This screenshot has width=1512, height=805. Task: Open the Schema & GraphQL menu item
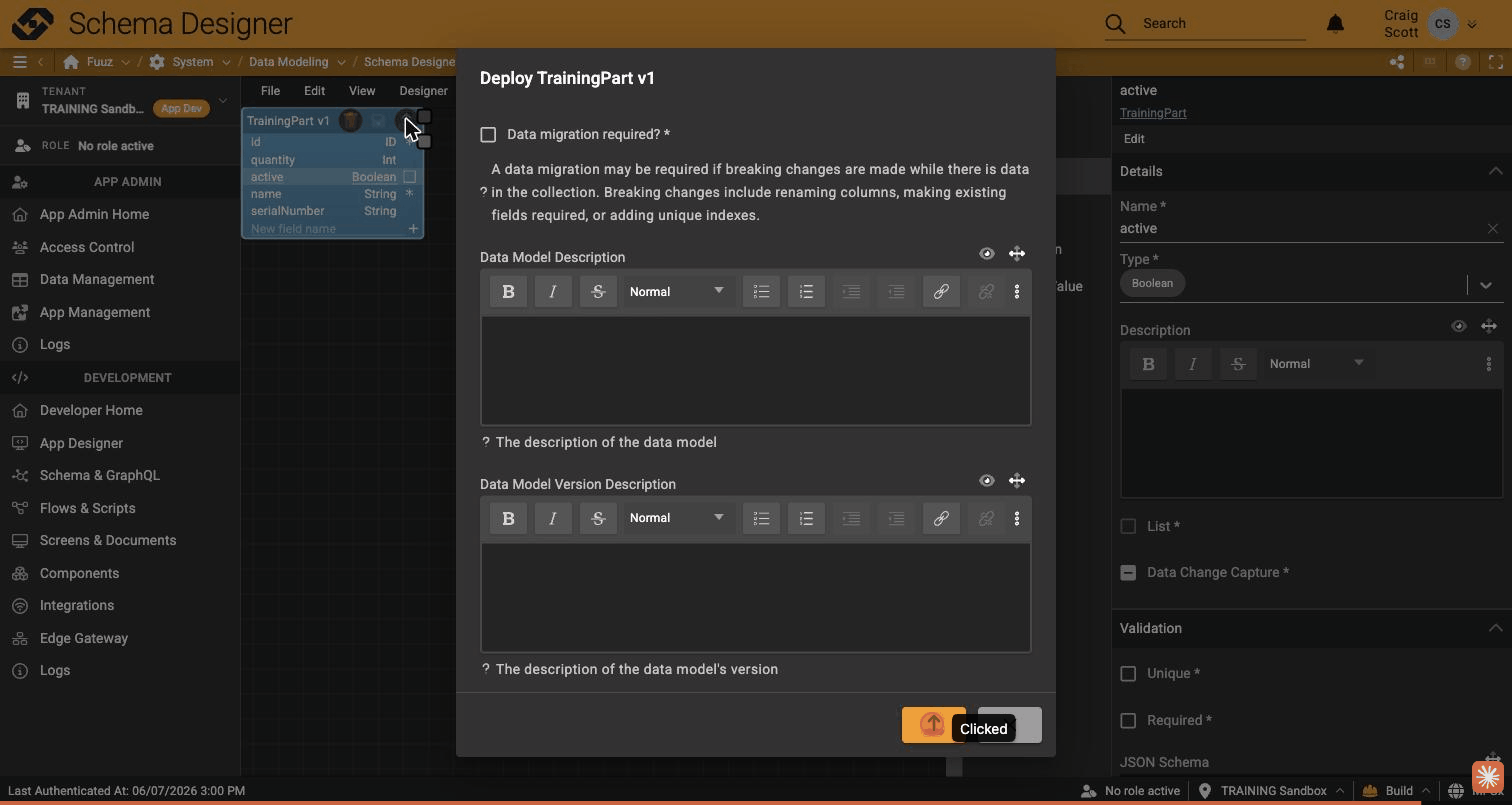click(x=100, y=475)
